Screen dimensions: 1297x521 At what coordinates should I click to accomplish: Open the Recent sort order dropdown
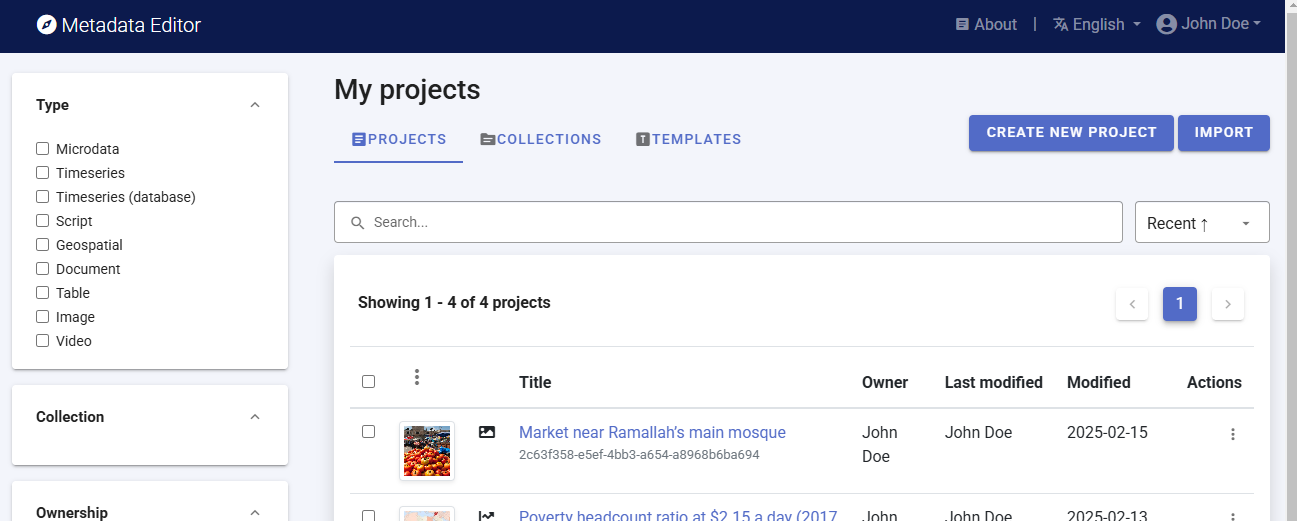(1201, 223)
